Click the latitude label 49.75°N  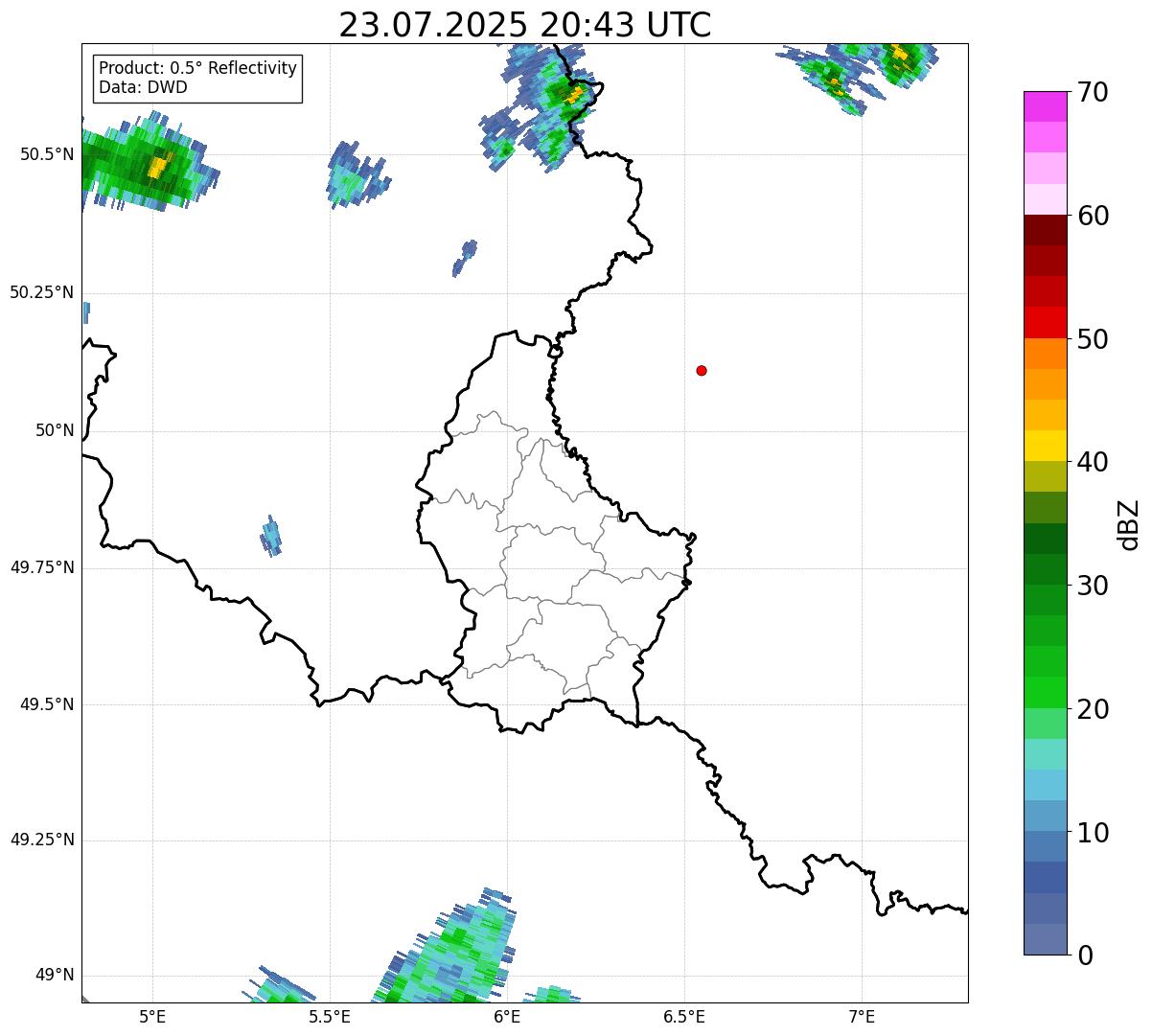42,567
